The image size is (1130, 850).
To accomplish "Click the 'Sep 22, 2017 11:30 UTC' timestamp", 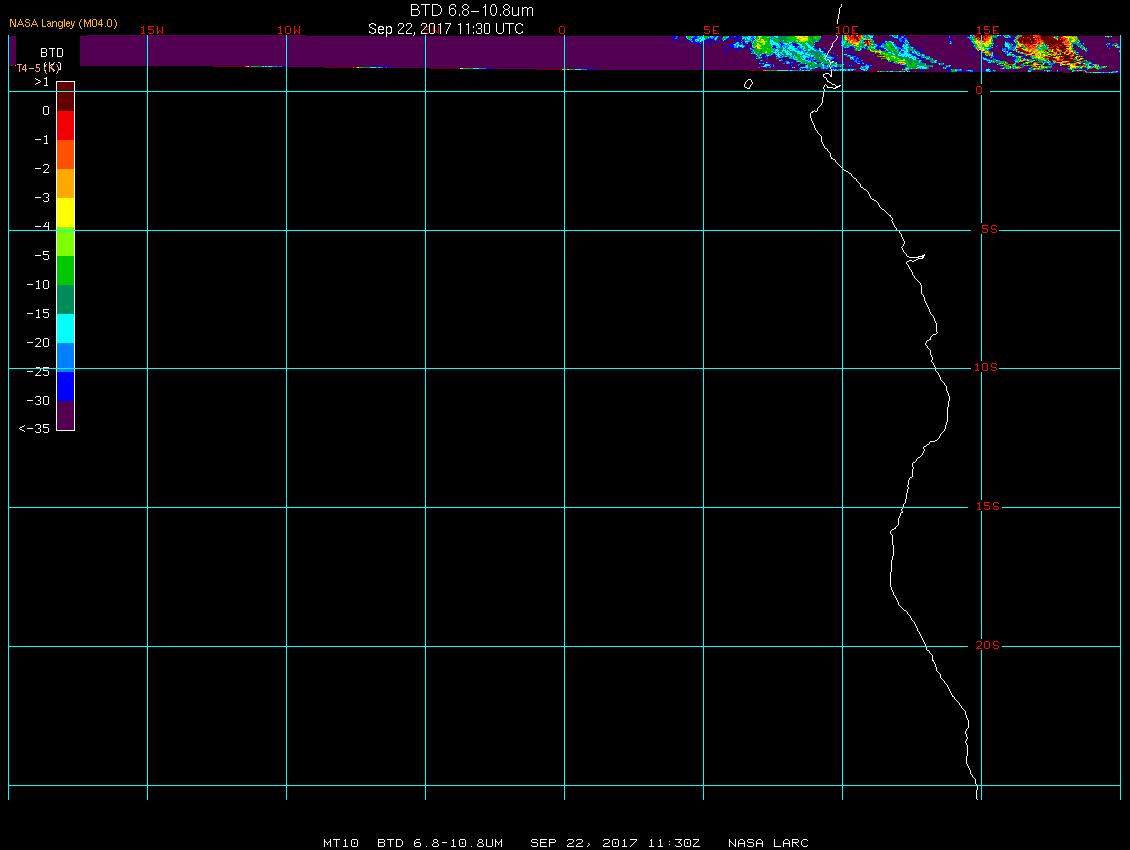I will [x=445, y=29].
